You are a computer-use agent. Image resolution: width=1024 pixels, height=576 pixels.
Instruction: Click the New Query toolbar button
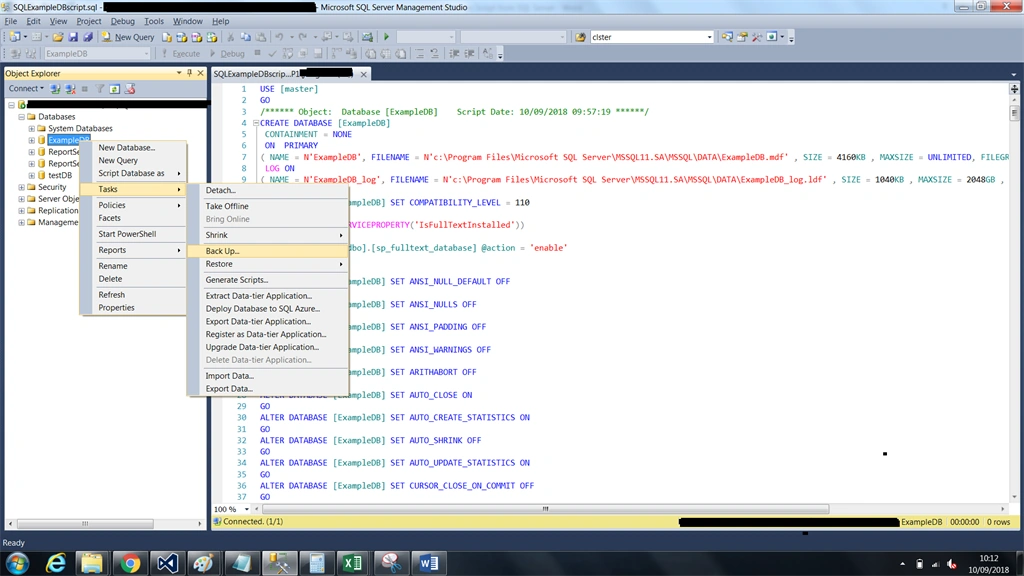[128, 37]
